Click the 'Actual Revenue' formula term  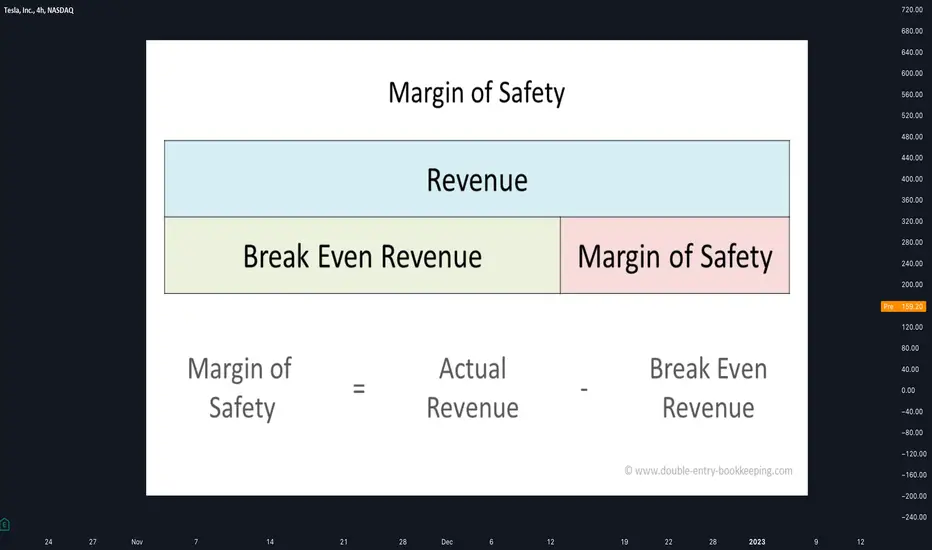(x=473, y=388)
